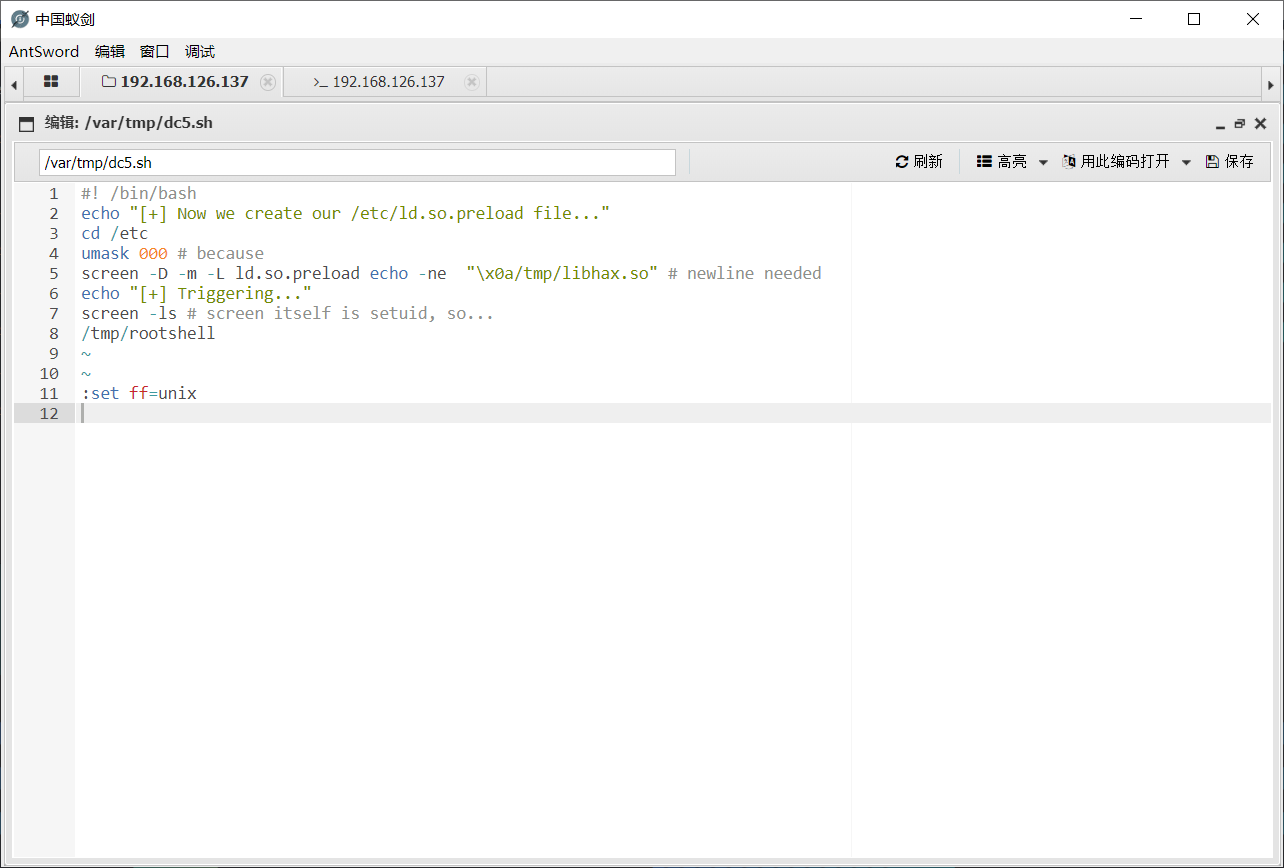Click the 'Now we create our /etc/ld.so.preload' line
Image resolution: width=1284 pixels, height=868 pixels.
point(345,213)
